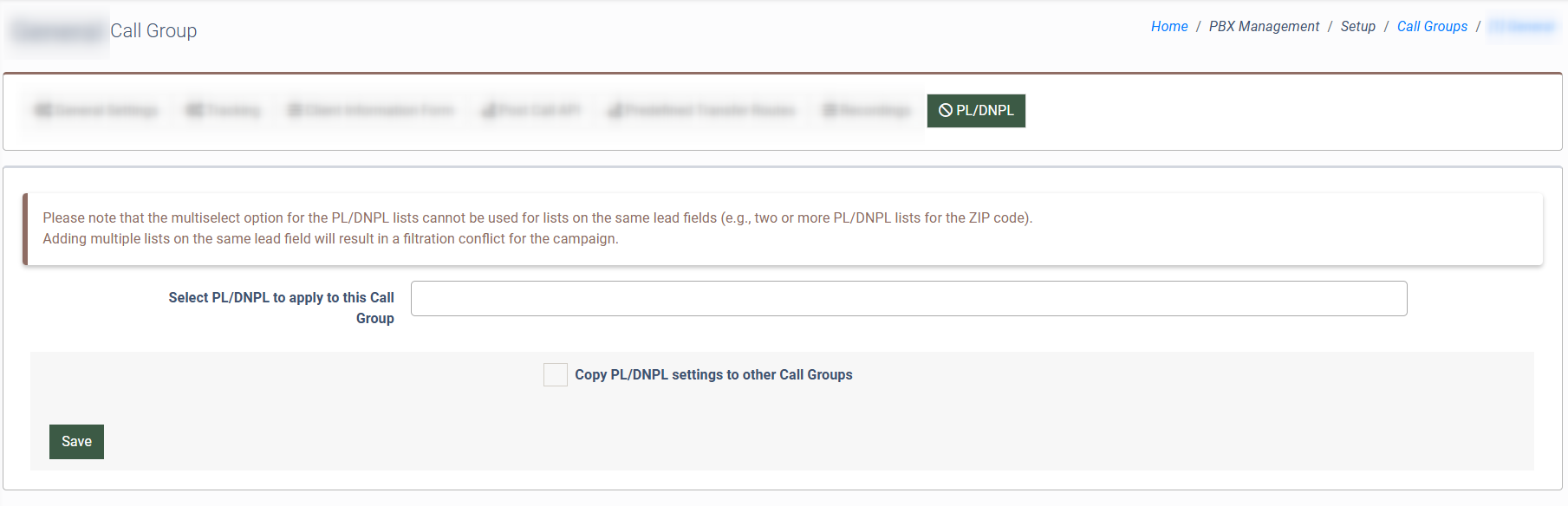Open the Tracking tab
This screenshot has height=506, width=1568.
232,111
